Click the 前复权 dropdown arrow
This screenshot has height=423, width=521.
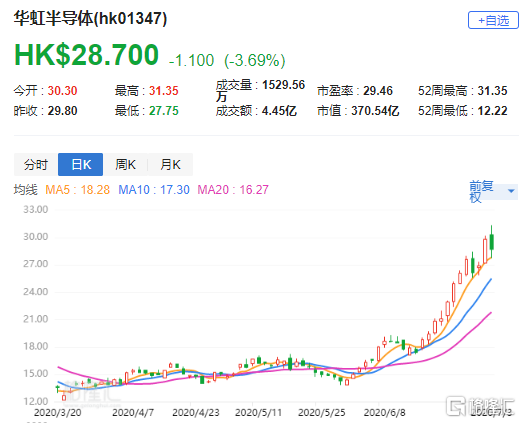click(511, 191)
